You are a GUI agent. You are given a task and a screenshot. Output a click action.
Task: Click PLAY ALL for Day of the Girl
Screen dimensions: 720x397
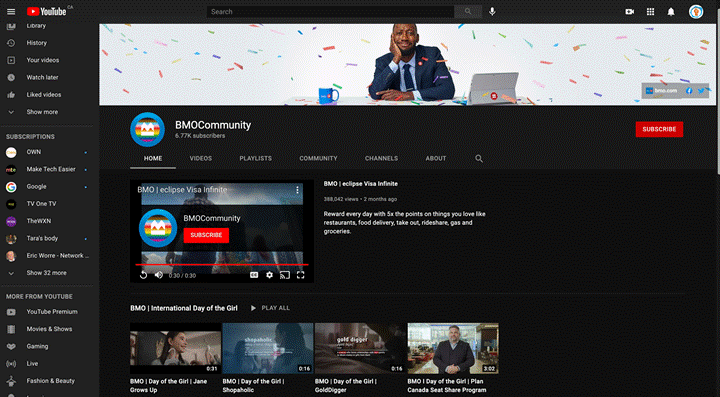click(270, 308)
